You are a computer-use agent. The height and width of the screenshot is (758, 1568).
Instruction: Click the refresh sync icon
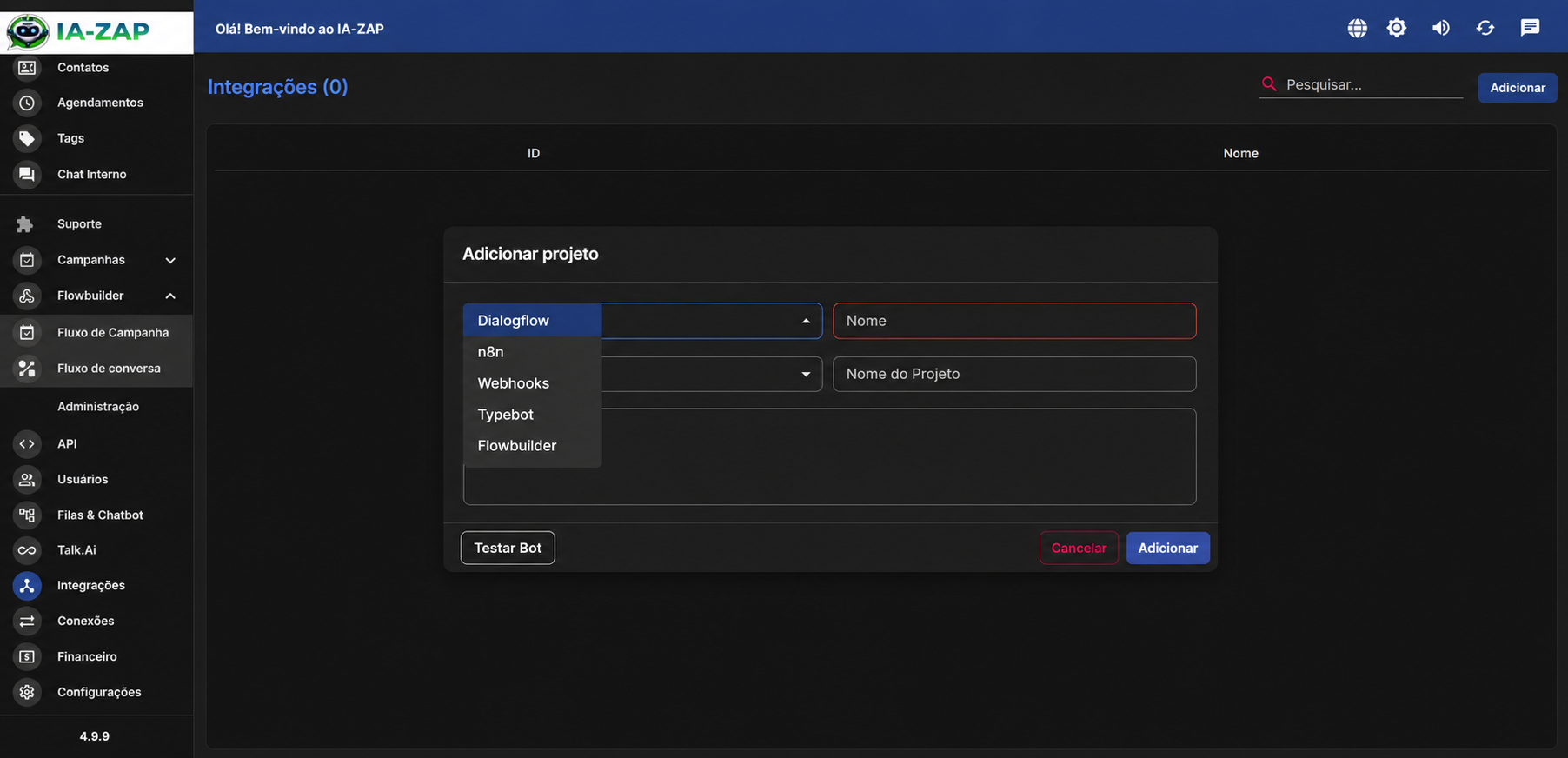1485,28
